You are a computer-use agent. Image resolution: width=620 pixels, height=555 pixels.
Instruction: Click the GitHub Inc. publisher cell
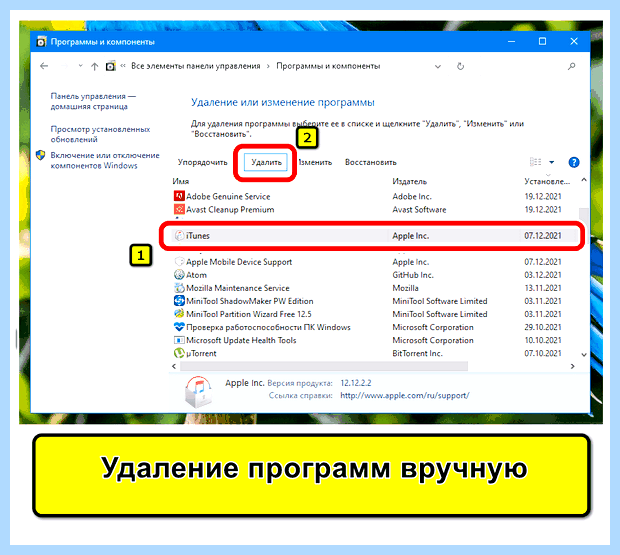[x=413, y=275]
